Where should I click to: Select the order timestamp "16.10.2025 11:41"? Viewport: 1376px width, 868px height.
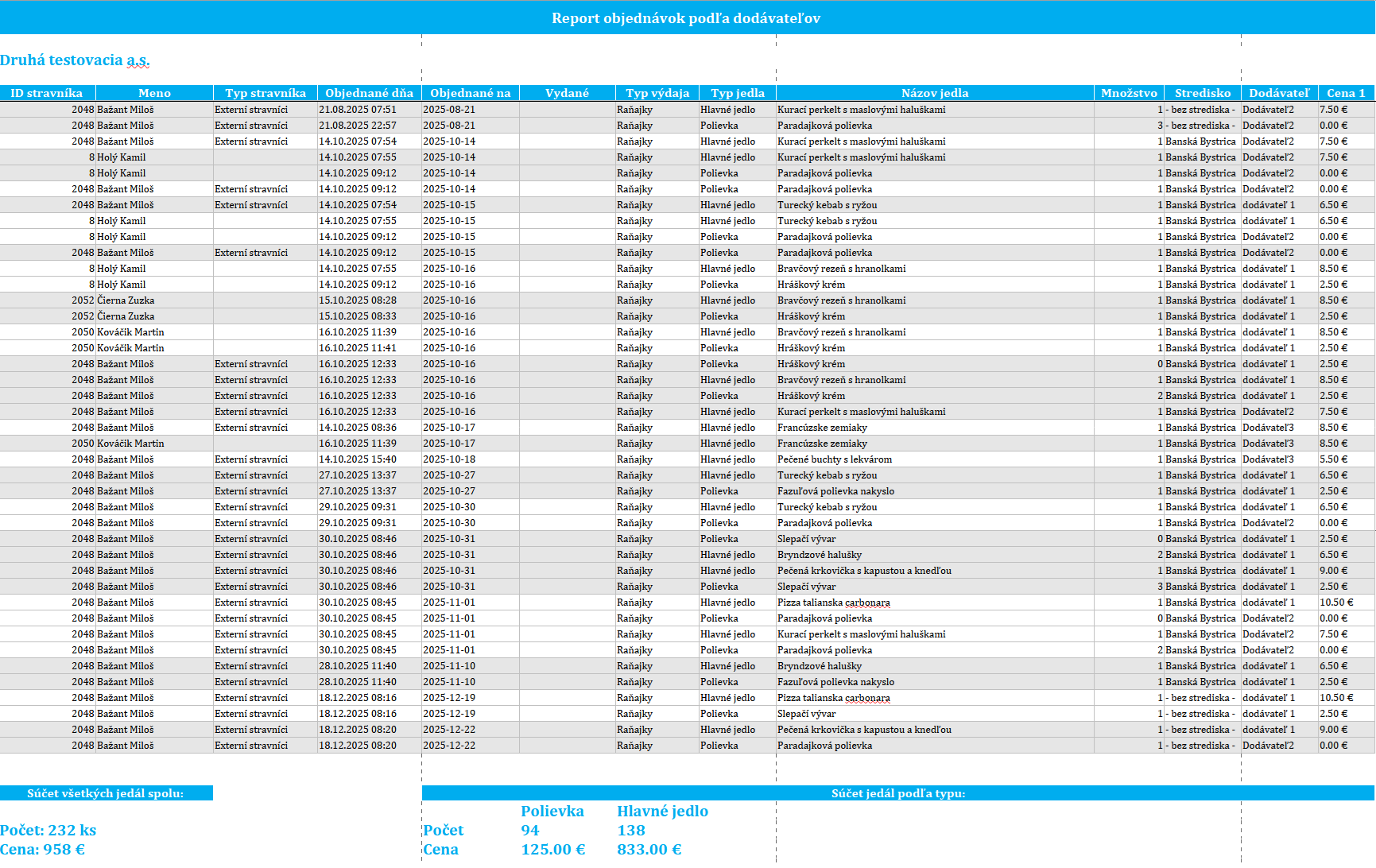[358, 348]
